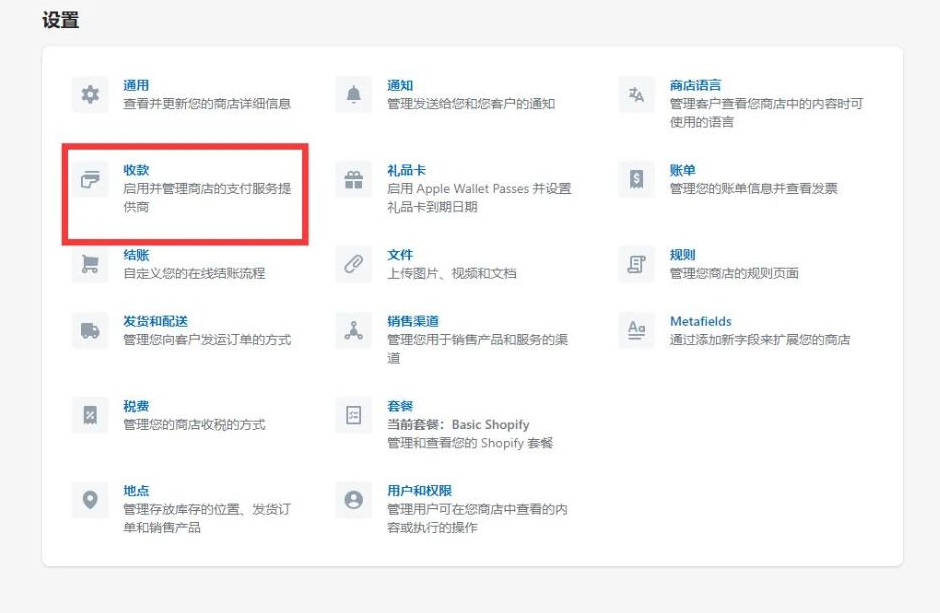Select the 用户和权限 person icon
The height and width of the screenshot is (613, 940).
point(352,497)
